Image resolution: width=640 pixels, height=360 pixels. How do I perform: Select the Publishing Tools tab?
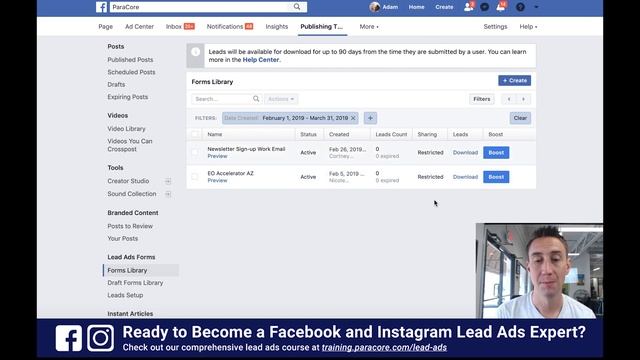click(x=322, y=27)
